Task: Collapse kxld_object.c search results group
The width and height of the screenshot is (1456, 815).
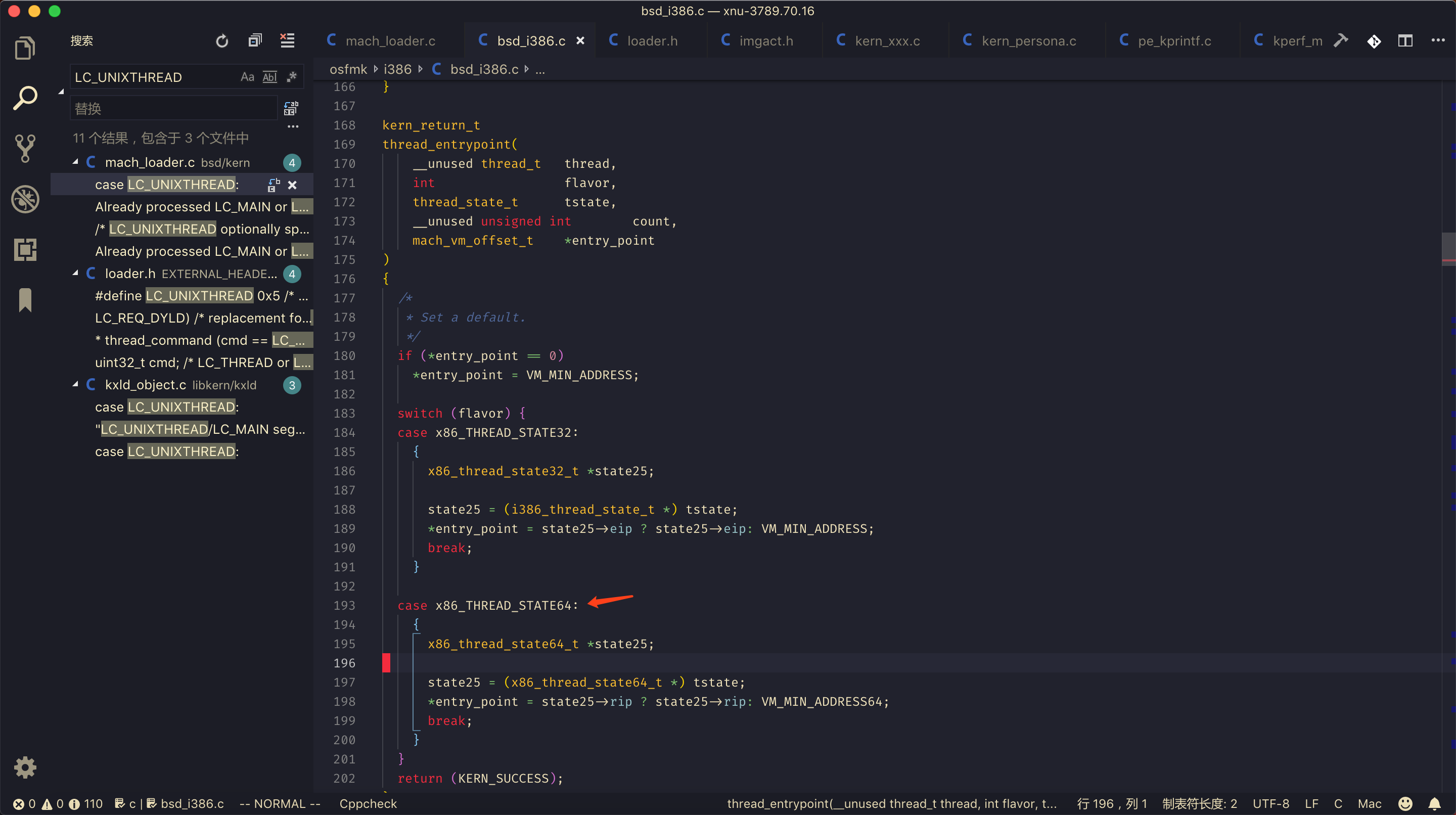Action: click(x=76, y=385)
